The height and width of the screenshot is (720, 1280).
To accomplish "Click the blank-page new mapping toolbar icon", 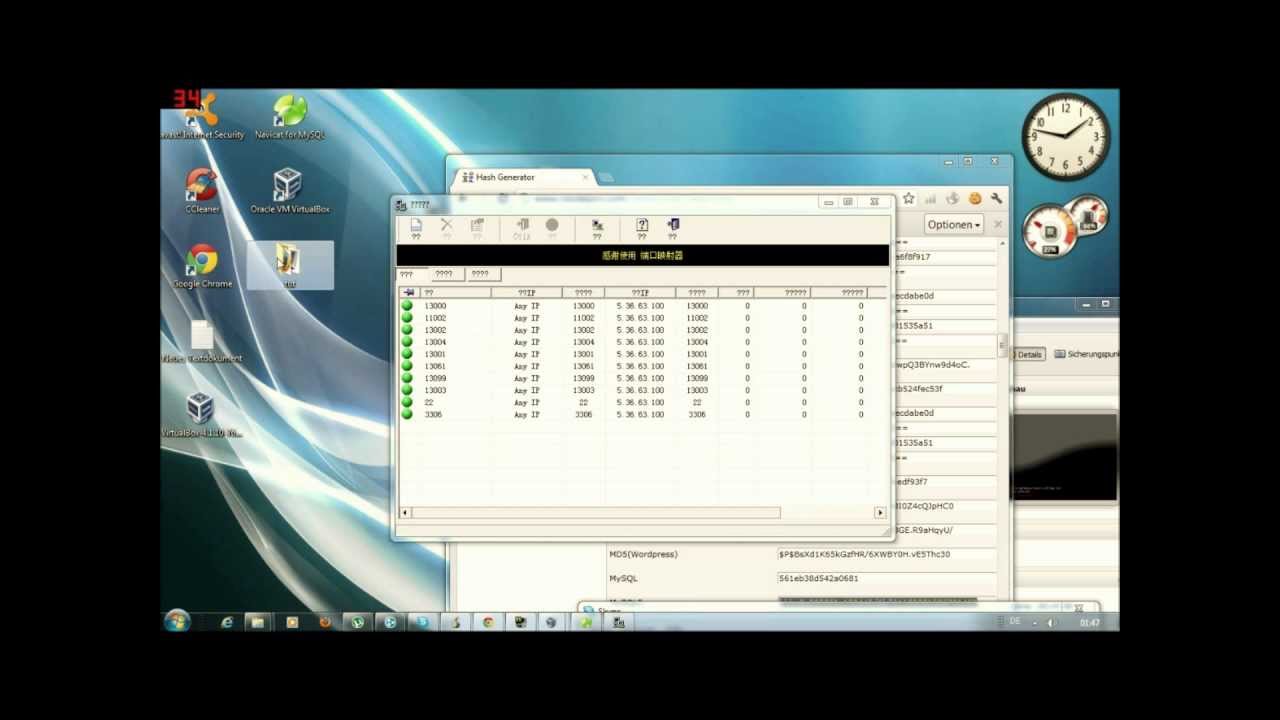I will click(x=416, y=225).
